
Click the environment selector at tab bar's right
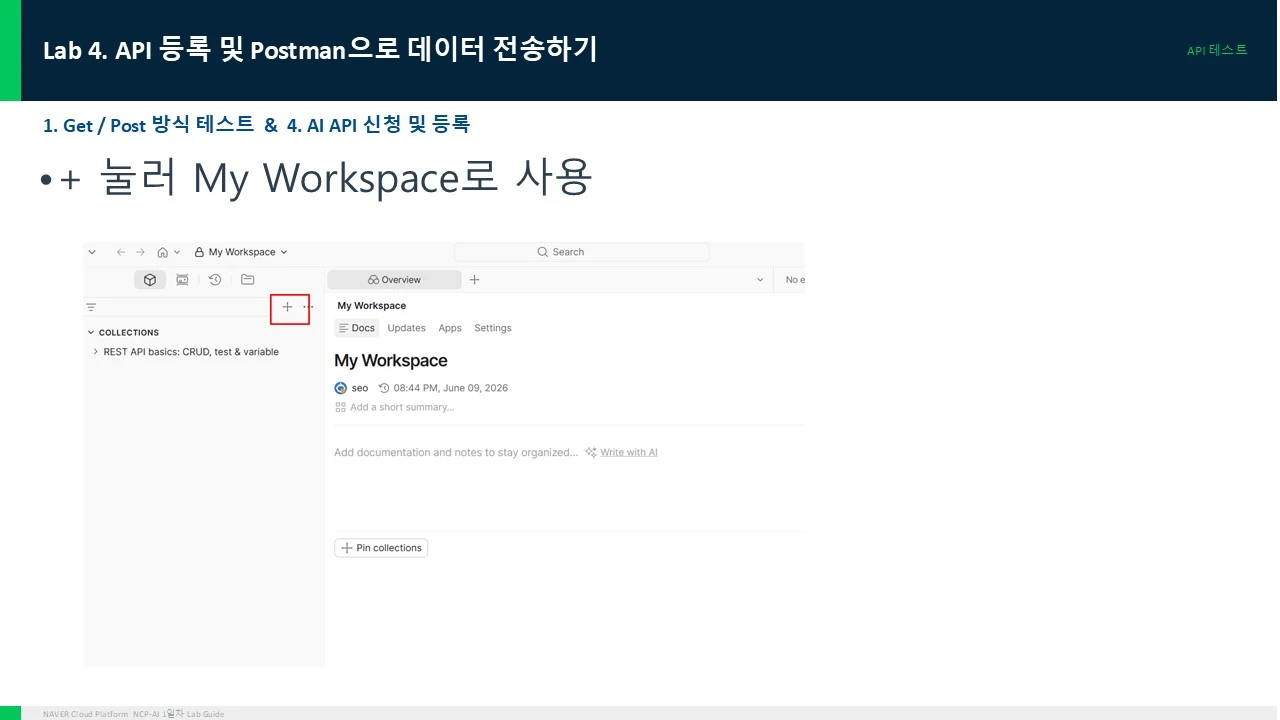coord(794,280)
